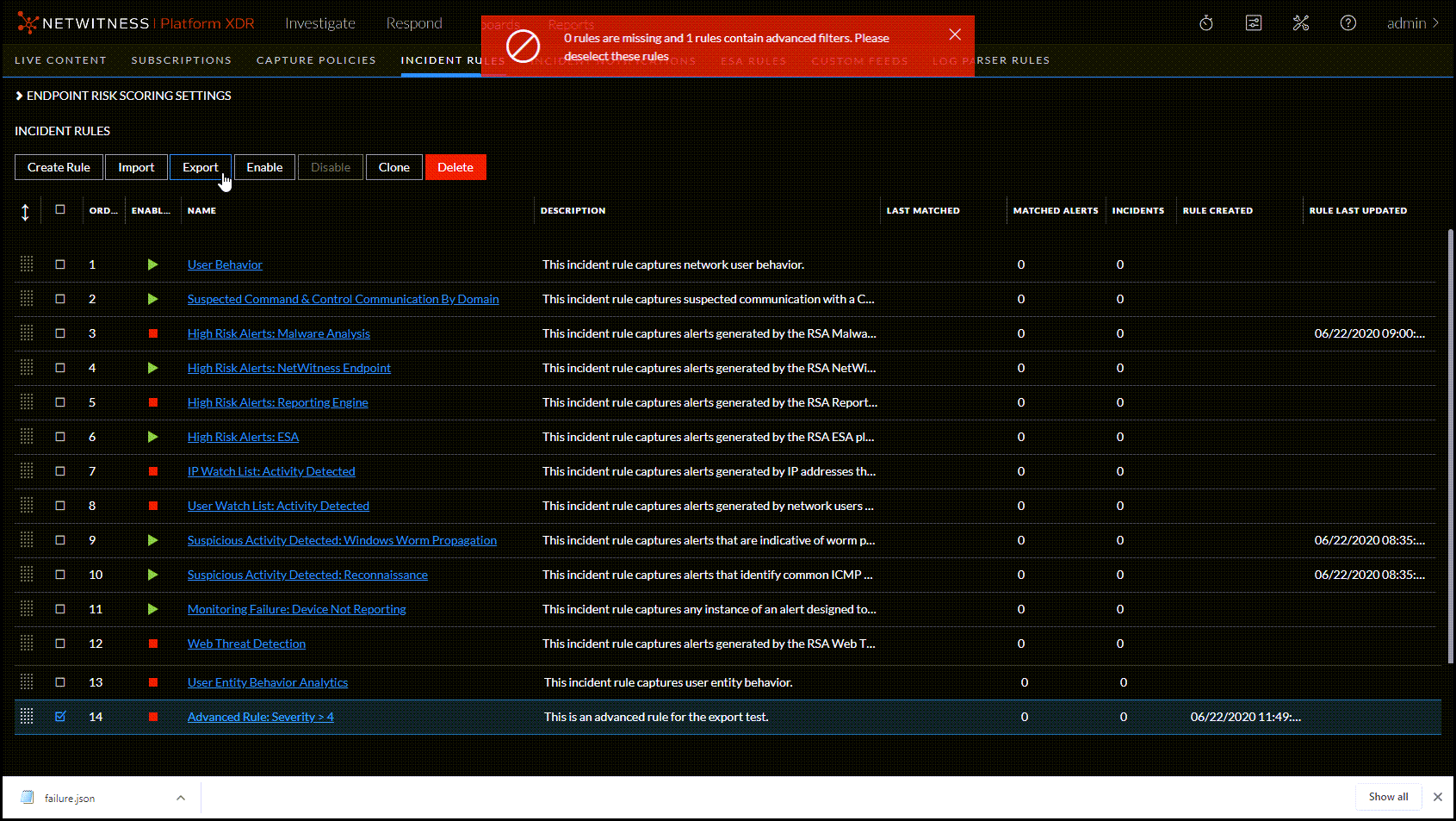Dismiss the red error notification
This screenshot has width=1456, height=821.
click(955, 34)
